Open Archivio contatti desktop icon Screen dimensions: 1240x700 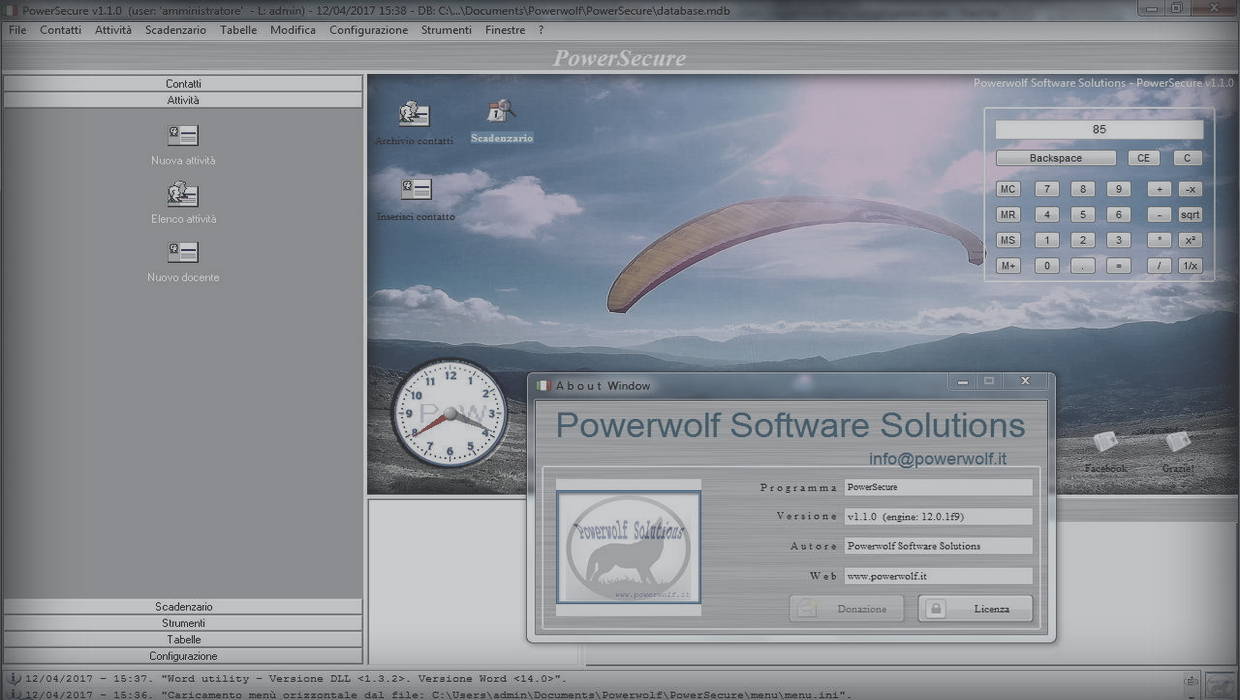tap(414, 114)
